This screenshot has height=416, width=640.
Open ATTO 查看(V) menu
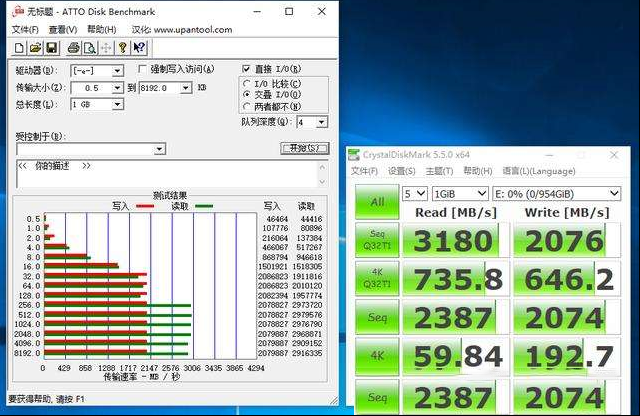tap(63, 30)
